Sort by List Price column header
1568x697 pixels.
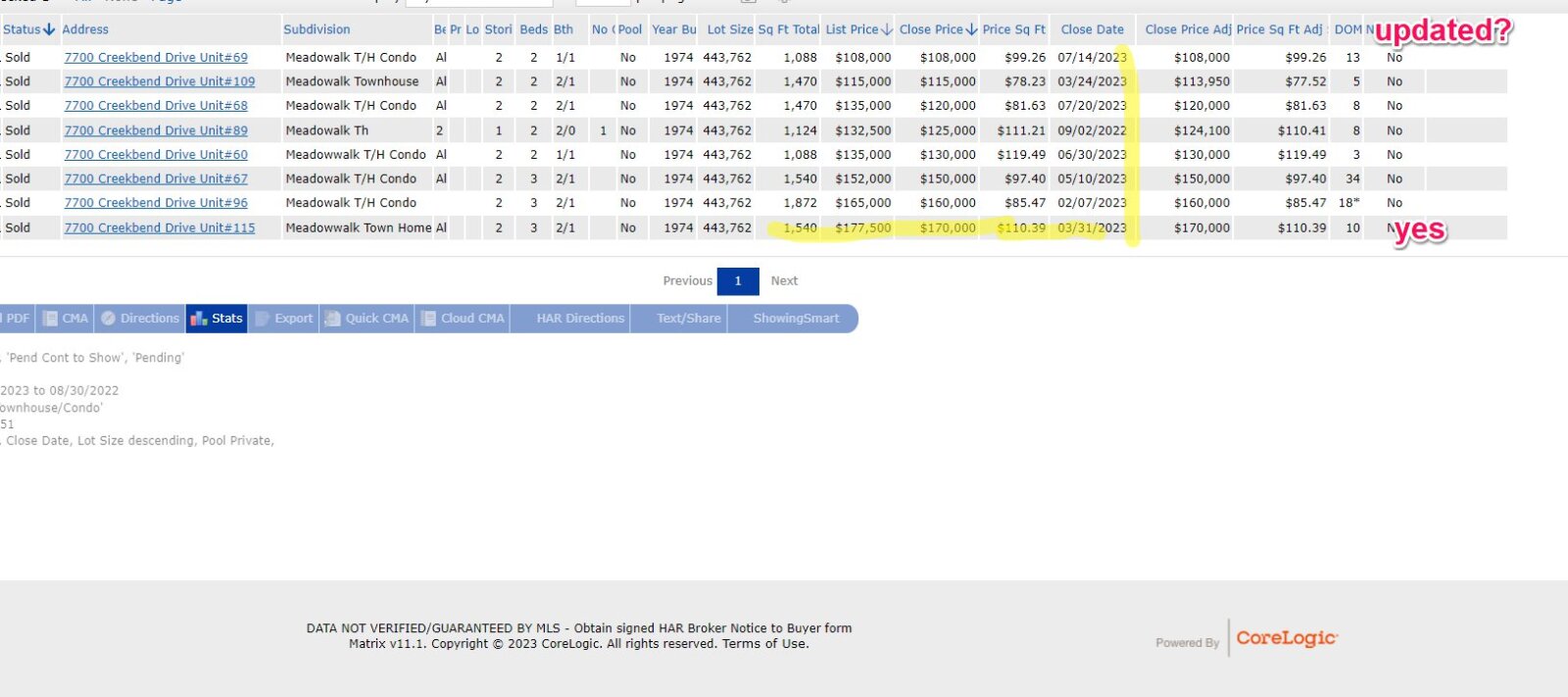click(858, 29)
